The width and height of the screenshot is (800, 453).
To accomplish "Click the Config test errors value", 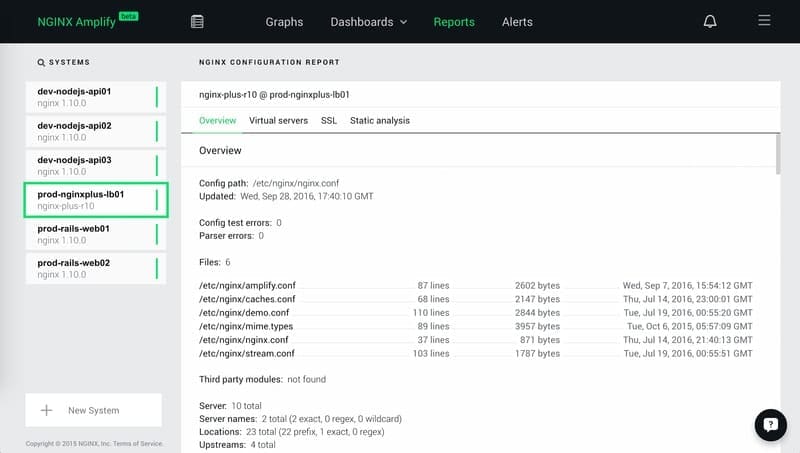I will tap(279, 223).
